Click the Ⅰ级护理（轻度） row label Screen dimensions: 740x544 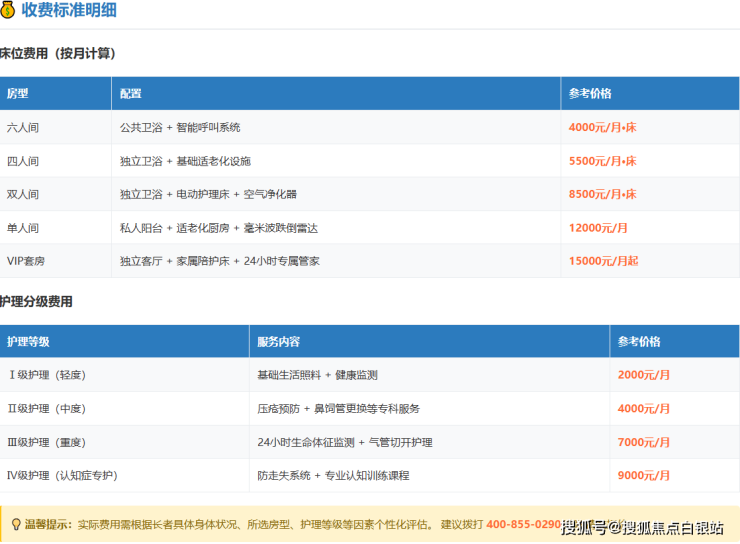(47, 375)
